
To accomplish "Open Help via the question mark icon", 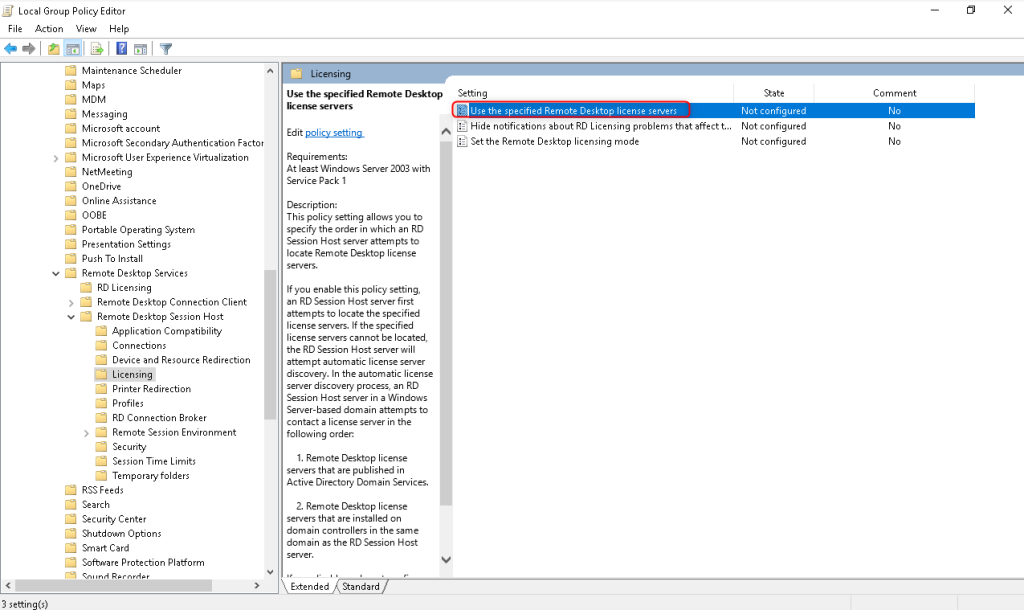I will click(x=121, y=49).
